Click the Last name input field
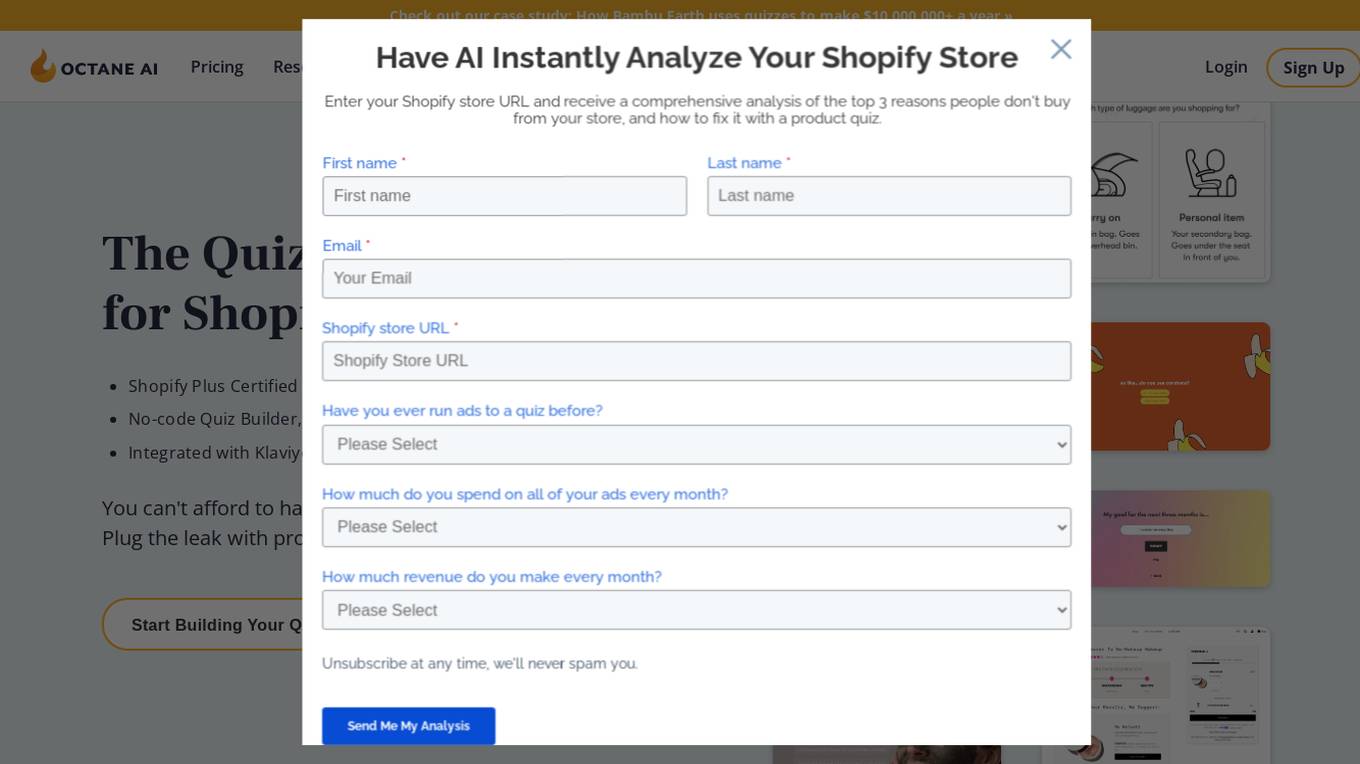Image resolution: width=1360 pixels, height=764 pixels. pyautogui.click(x=889, y=196)
